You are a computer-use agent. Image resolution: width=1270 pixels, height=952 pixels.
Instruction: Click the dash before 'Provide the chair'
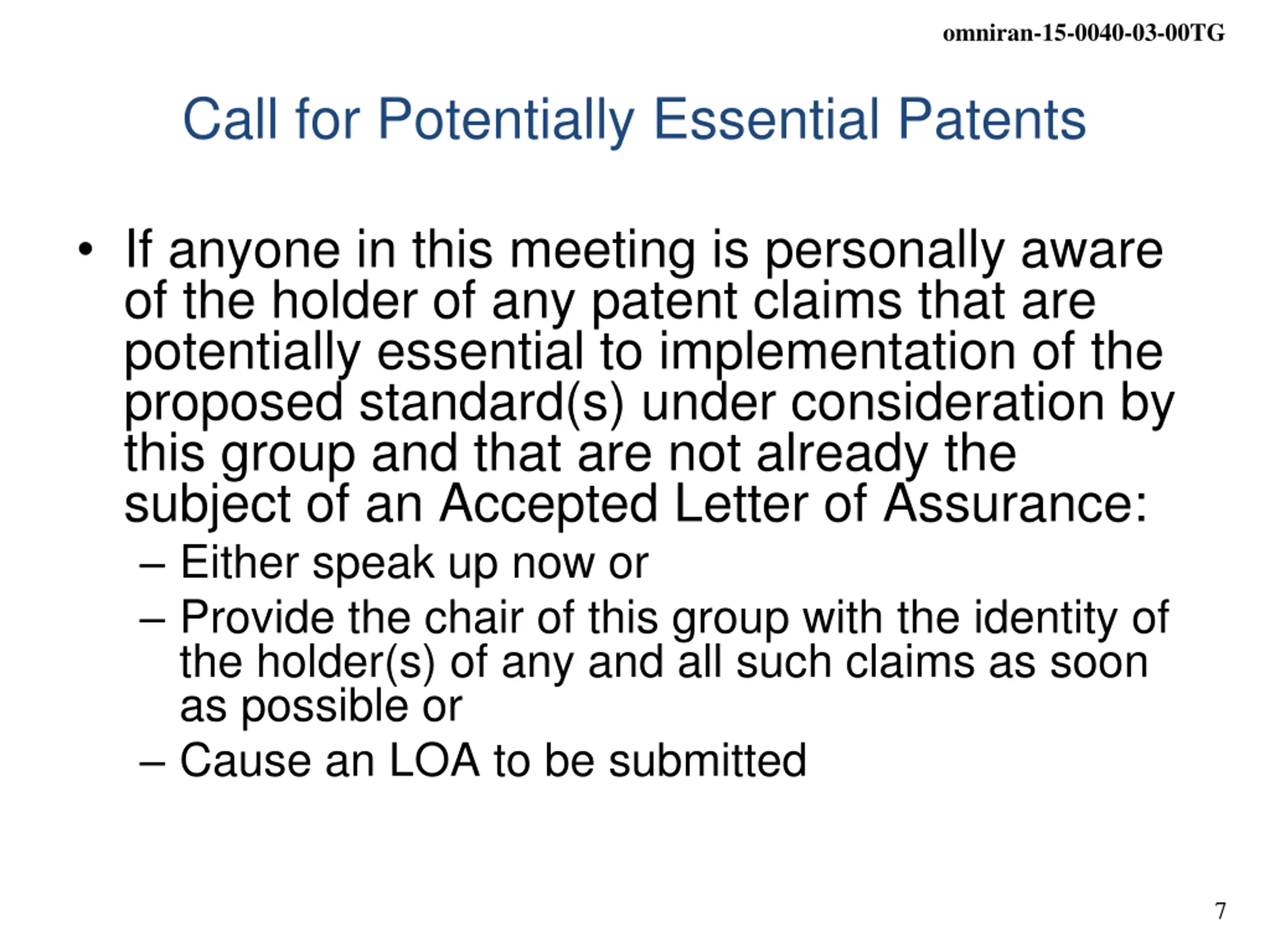[x=152, y=621]
